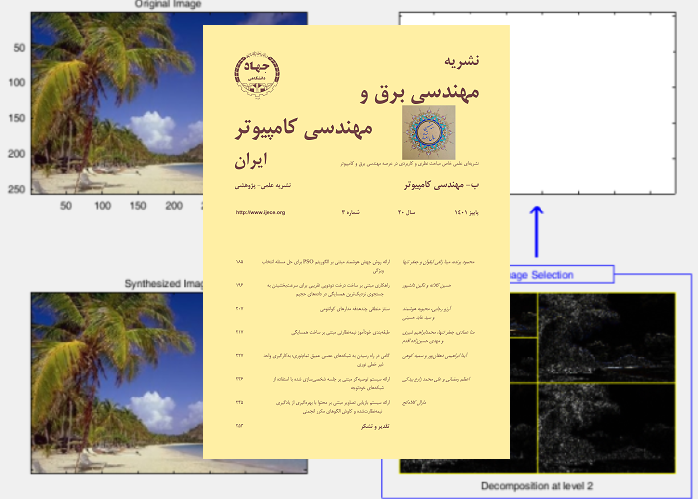Click page number ۱۸۵ in the contents
Image resolution: width=698 pixels, height=499 pixels.
239,262
